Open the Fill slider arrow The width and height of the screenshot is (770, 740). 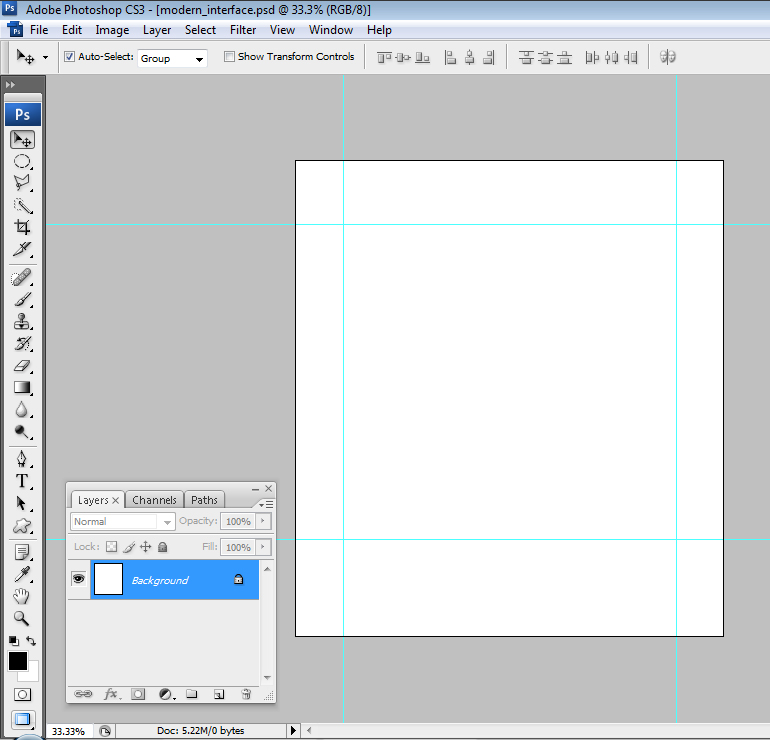(263, 547)
